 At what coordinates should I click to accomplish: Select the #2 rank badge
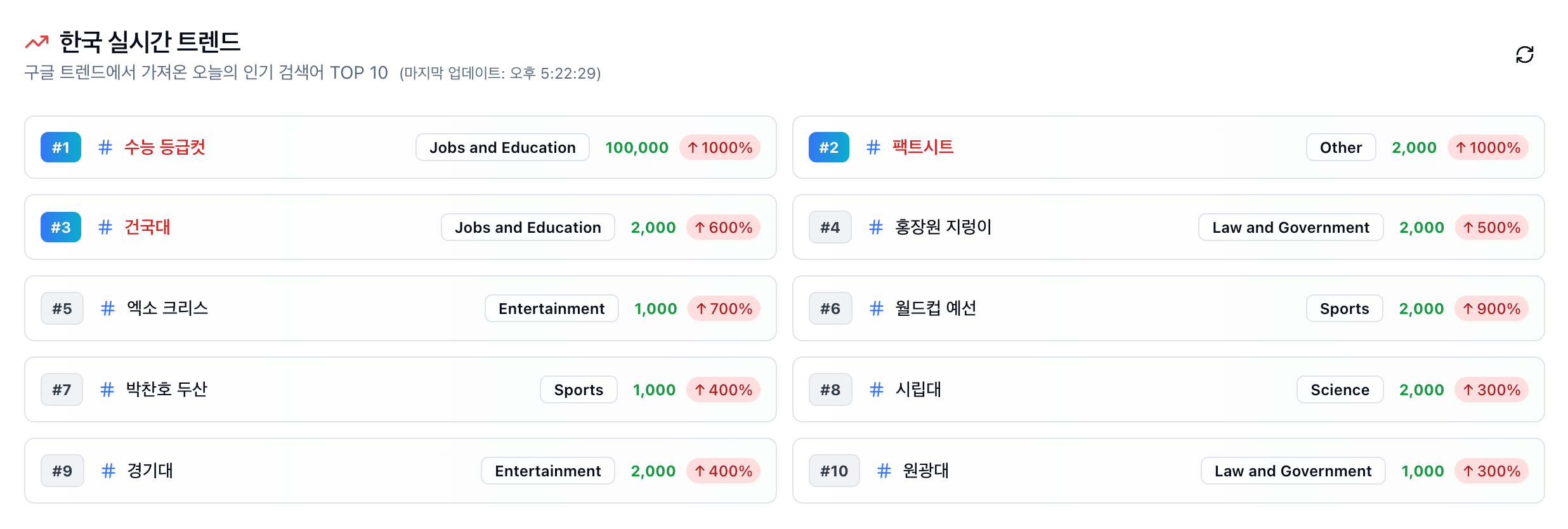(x=828, y=147)
